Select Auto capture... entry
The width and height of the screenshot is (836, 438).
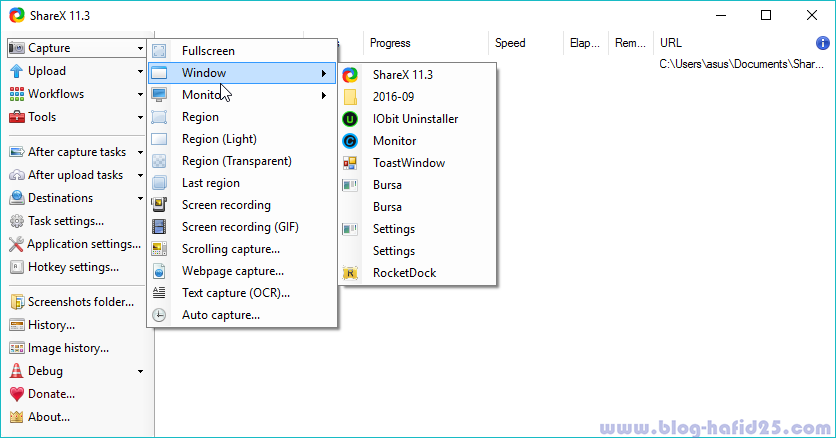coord(242,315)
